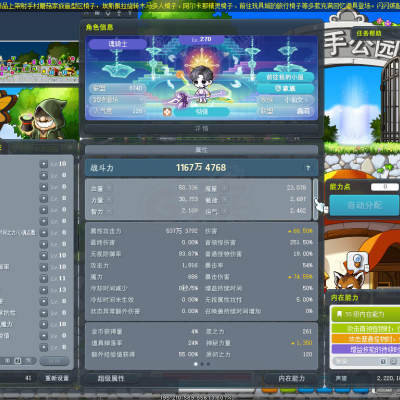Select the highlighted hyper stat preset 2
400x400 pixels.
(18, 361)
